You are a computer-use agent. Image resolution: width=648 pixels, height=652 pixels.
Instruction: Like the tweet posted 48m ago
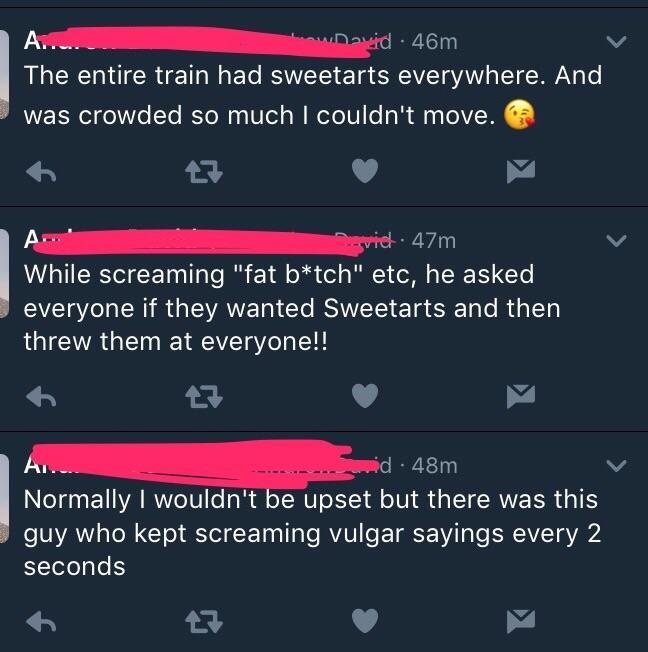(x=367, y=621)
